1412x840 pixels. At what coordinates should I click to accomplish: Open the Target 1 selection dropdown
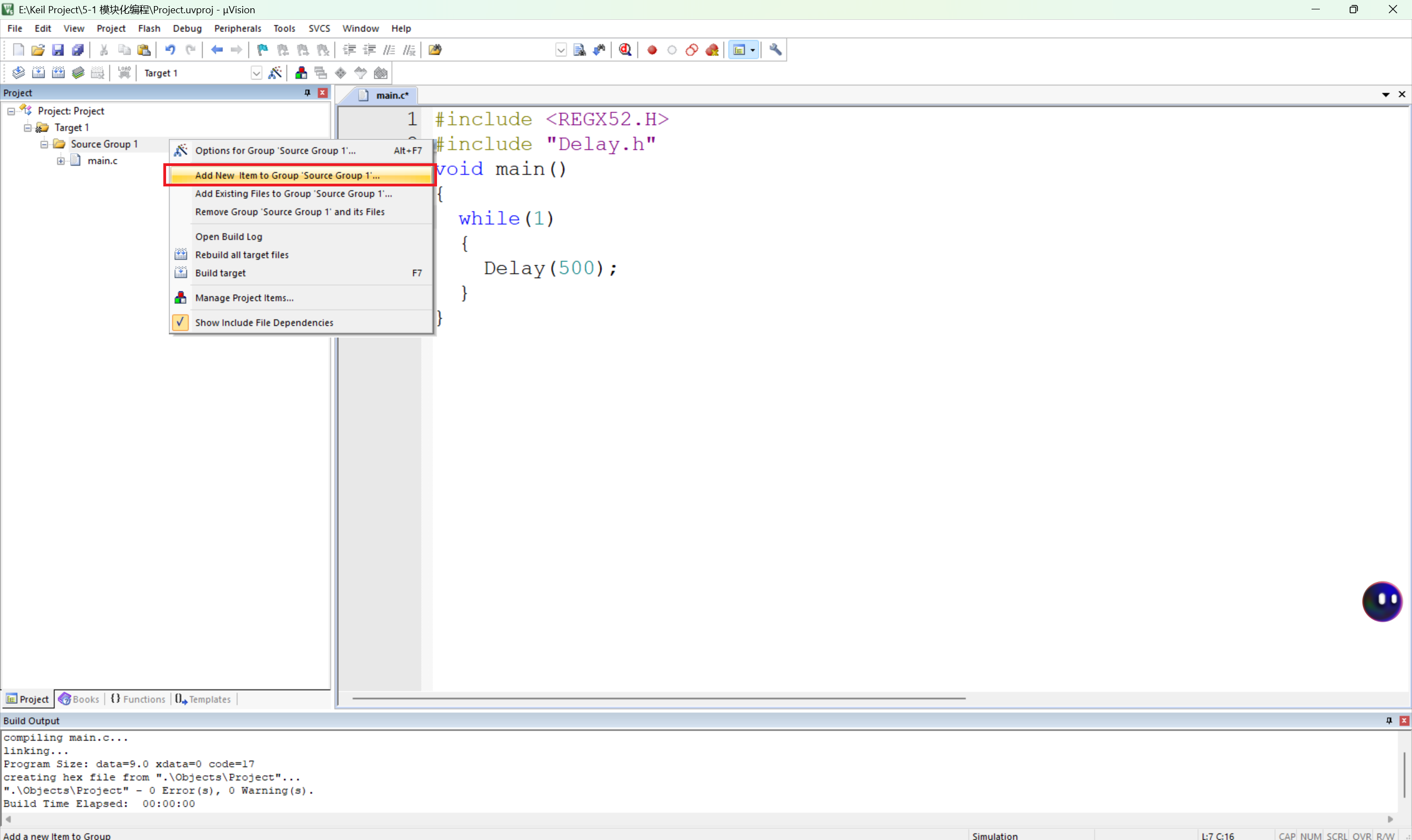pos(256,73)
